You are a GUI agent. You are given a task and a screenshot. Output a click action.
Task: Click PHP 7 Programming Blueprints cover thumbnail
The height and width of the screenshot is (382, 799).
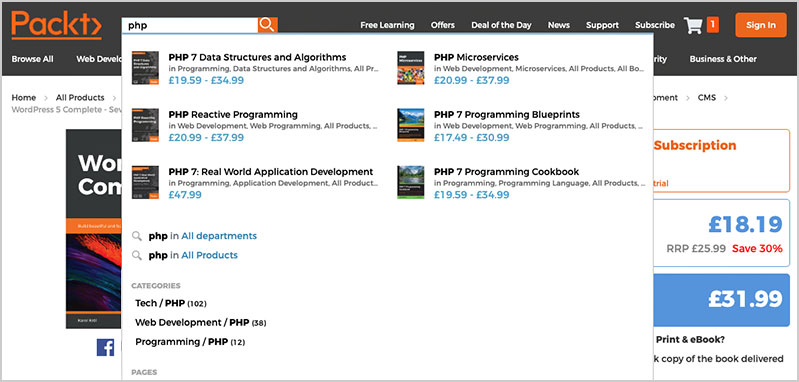point(411,125)
